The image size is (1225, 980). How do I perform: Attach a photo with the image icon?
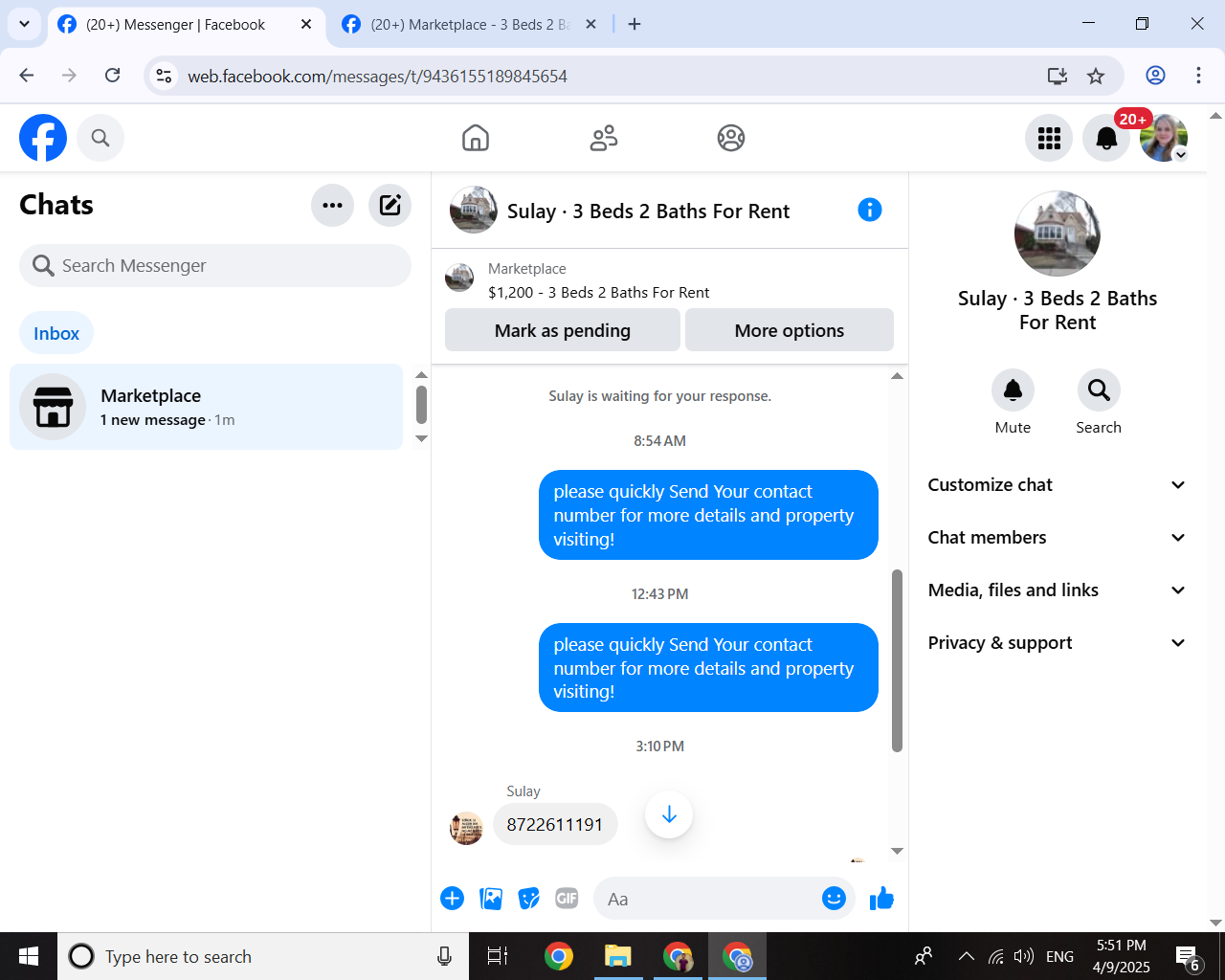coord(491,899)
